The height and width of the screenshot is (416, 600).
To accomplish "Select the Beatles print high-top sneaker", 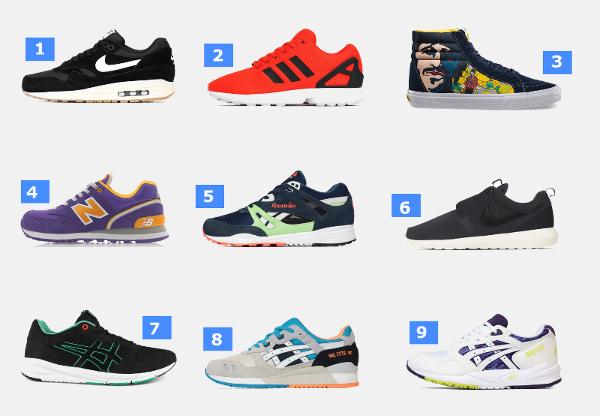I will pos(484,68).
